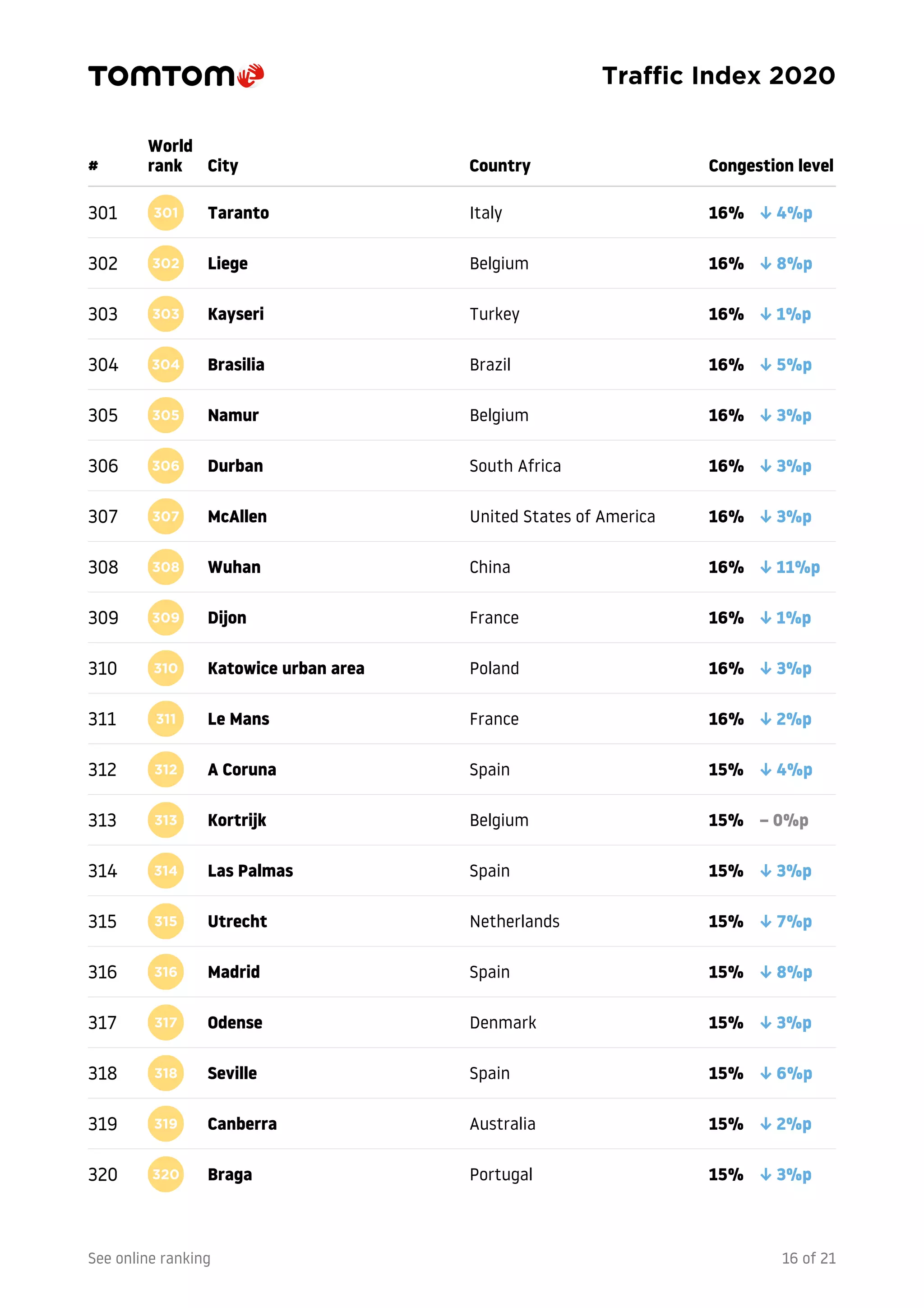Click the Congestion level column header
The width and height of the screenshot is (924, 1308).
coord(771,166)
